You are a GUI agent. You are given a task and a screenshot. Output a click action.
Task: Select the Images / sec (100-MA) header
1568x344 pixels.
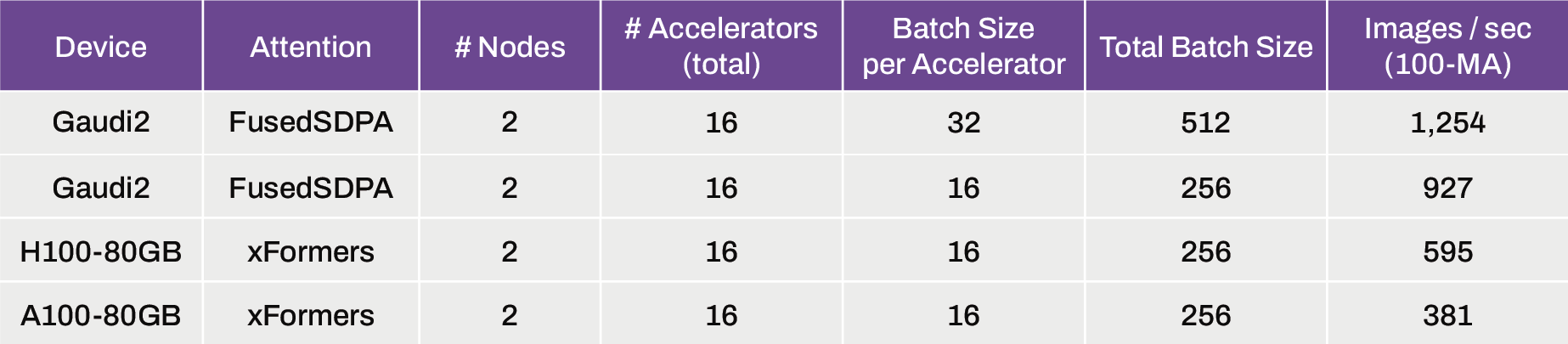coord(1447,46)
